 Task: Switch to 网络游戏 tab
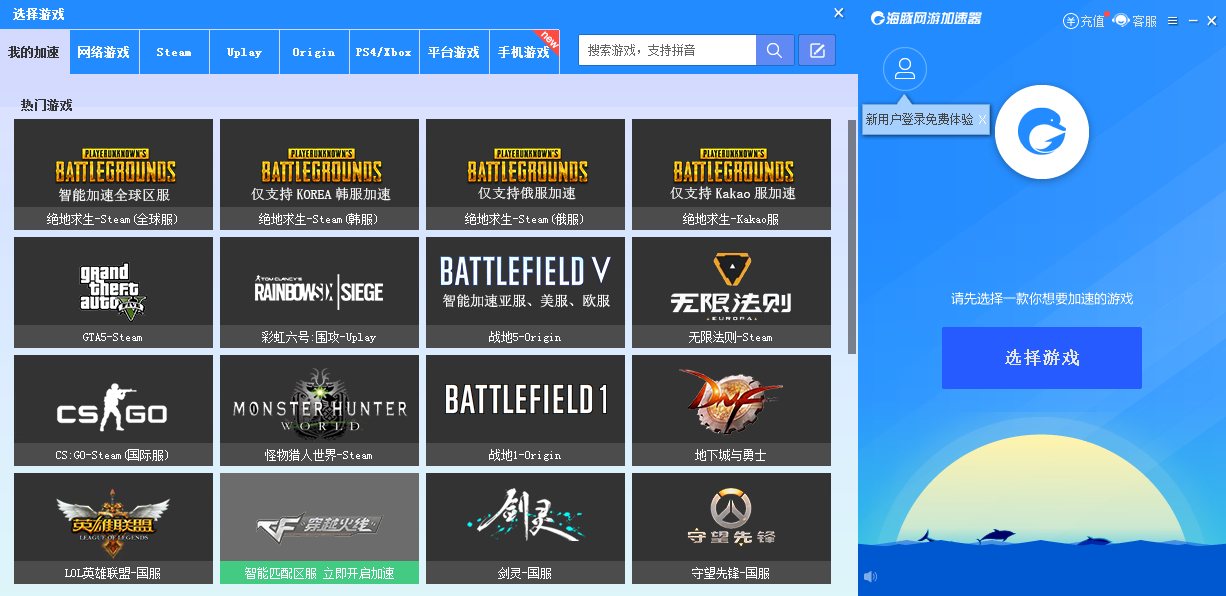point(104,52)
